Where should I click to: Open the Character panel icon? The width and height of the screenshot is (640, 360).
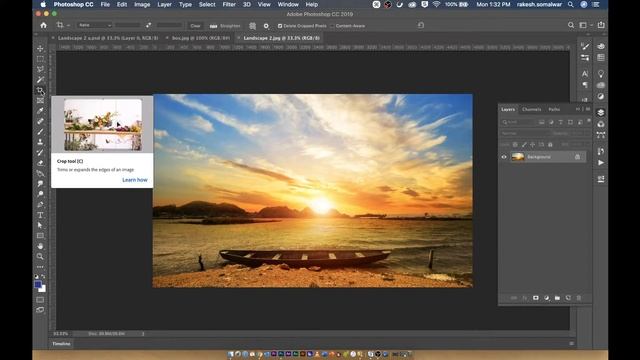585,74
